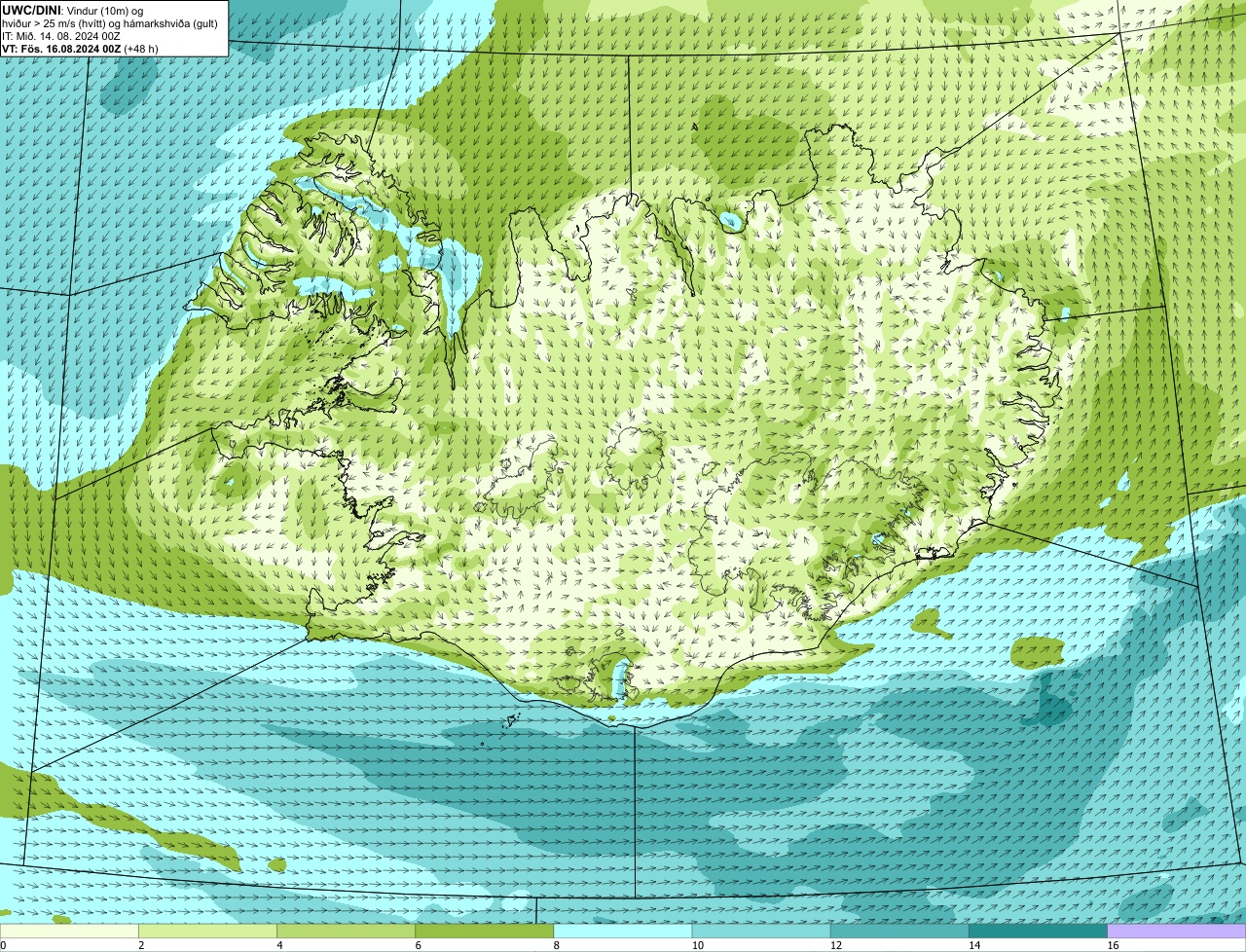Click the pale cyan 8–10 m/s legend segment

click(x=623, y=932)
